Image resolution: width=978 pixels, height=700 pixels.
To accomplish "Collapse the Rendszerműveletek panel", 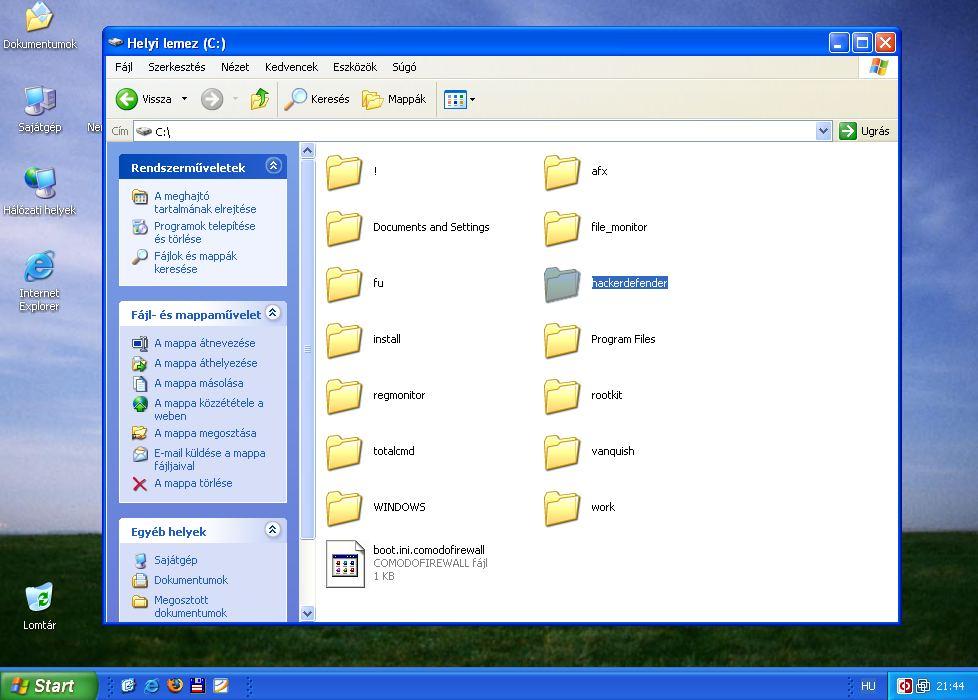I will tap(273, 166).
